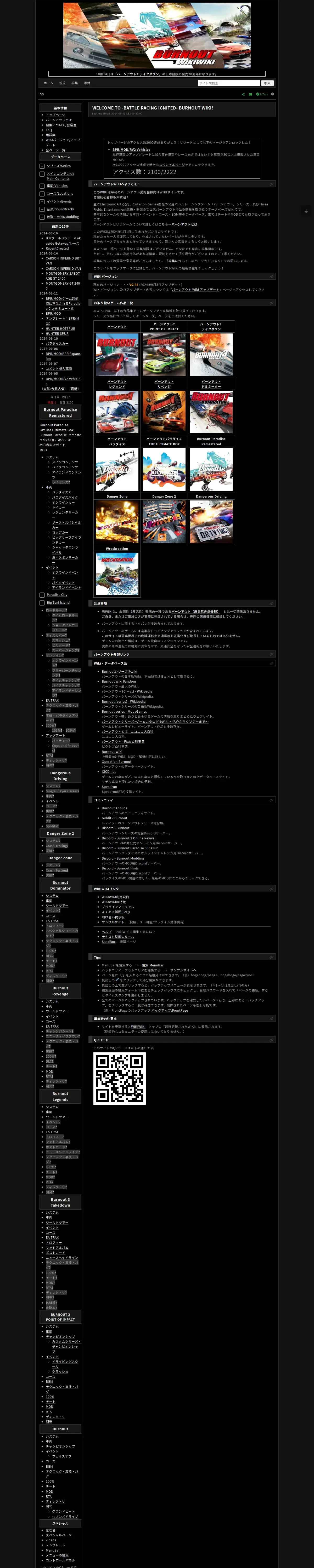Open the Operation Burnout external link
The width and height of the screenshot is (314, 1568).
116,762
